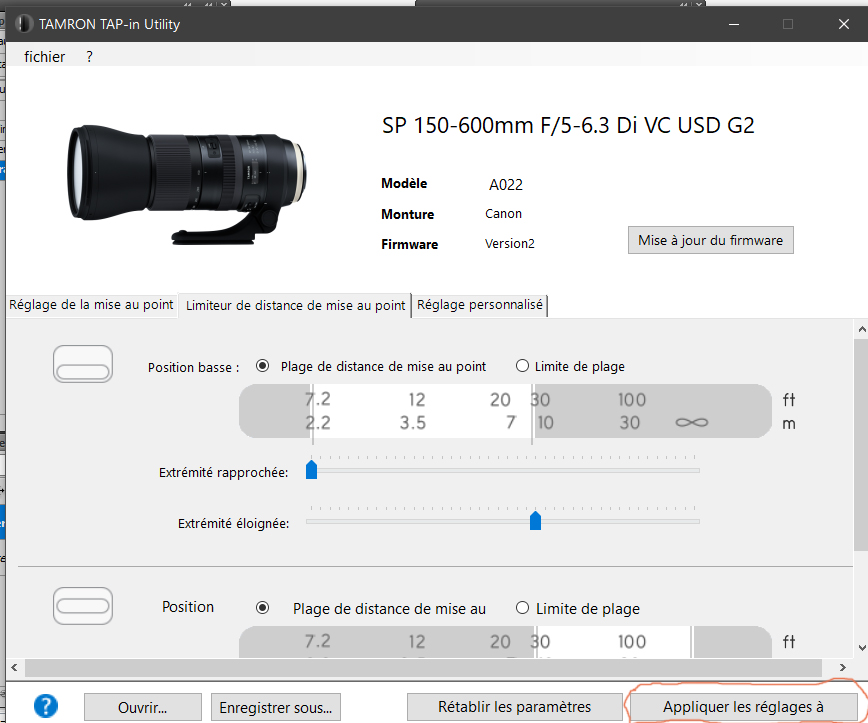
Task: Click the horizontal scrollbar right arrow
Action: click(843, 668)
